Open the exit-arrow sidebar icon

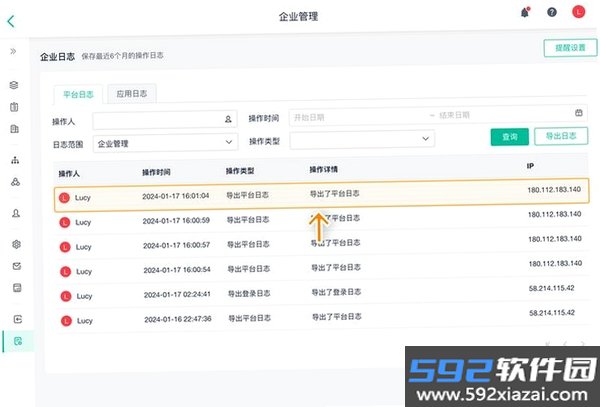pyautogui.click(x=18, y=319)
